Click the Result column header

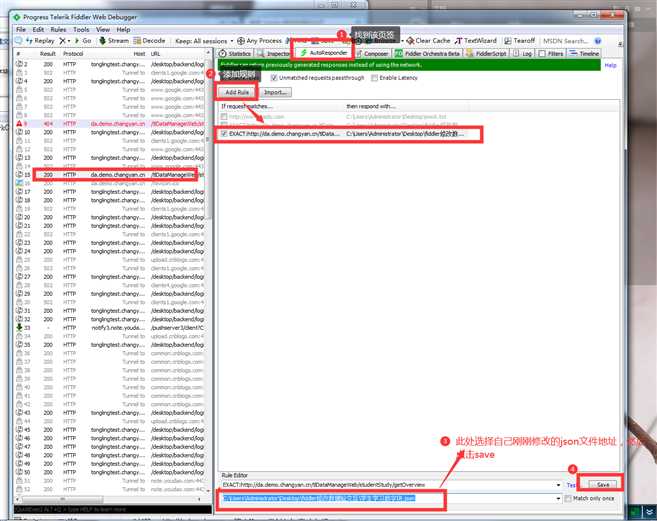(47, 54)
